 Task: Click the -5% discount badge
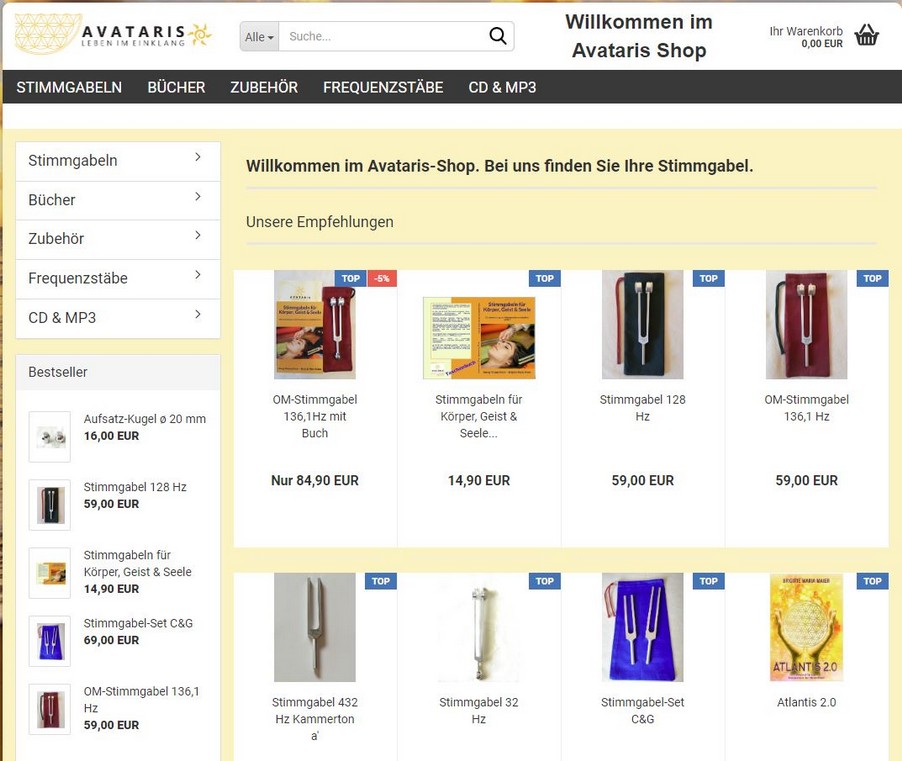(x=382, y=278)
